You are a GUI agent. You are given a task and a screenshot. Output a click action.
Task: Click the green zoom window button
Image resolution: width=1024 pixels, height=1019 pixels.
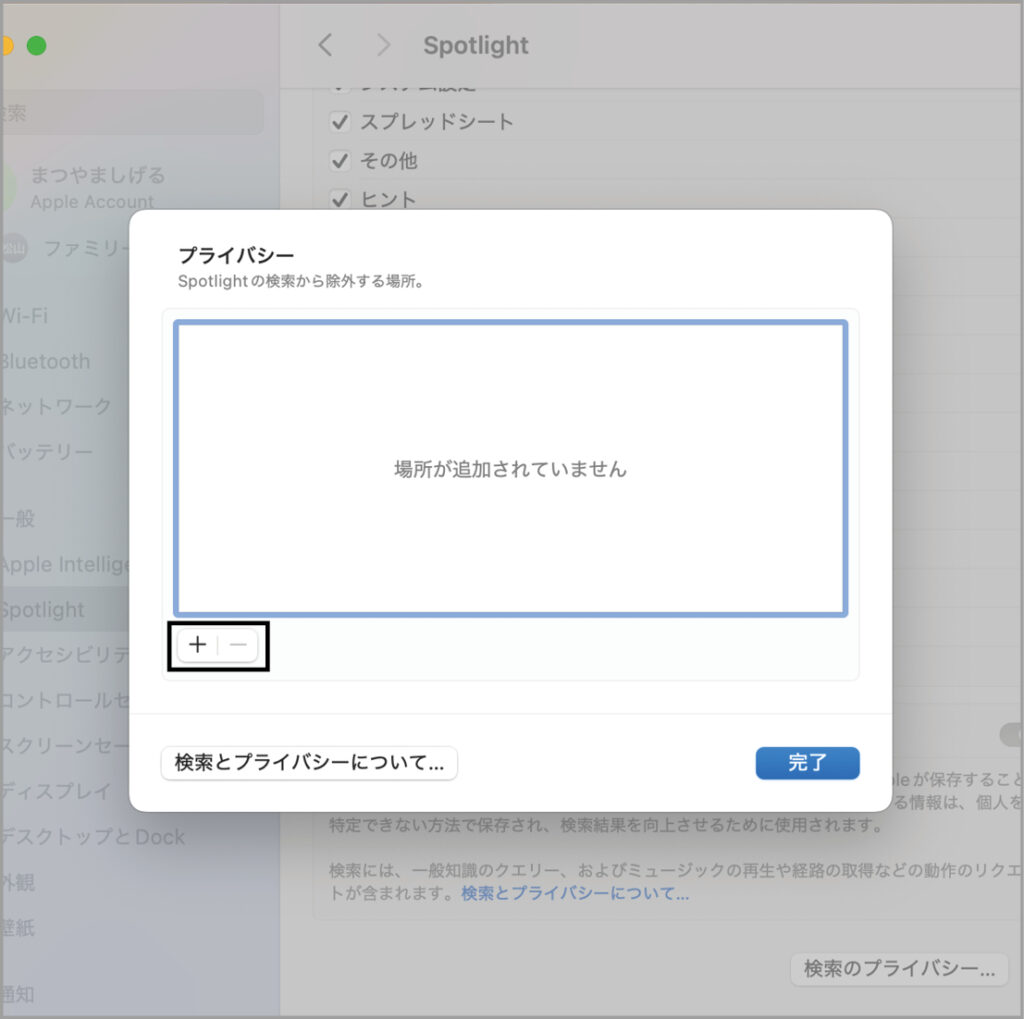click(x=37, y=46)
